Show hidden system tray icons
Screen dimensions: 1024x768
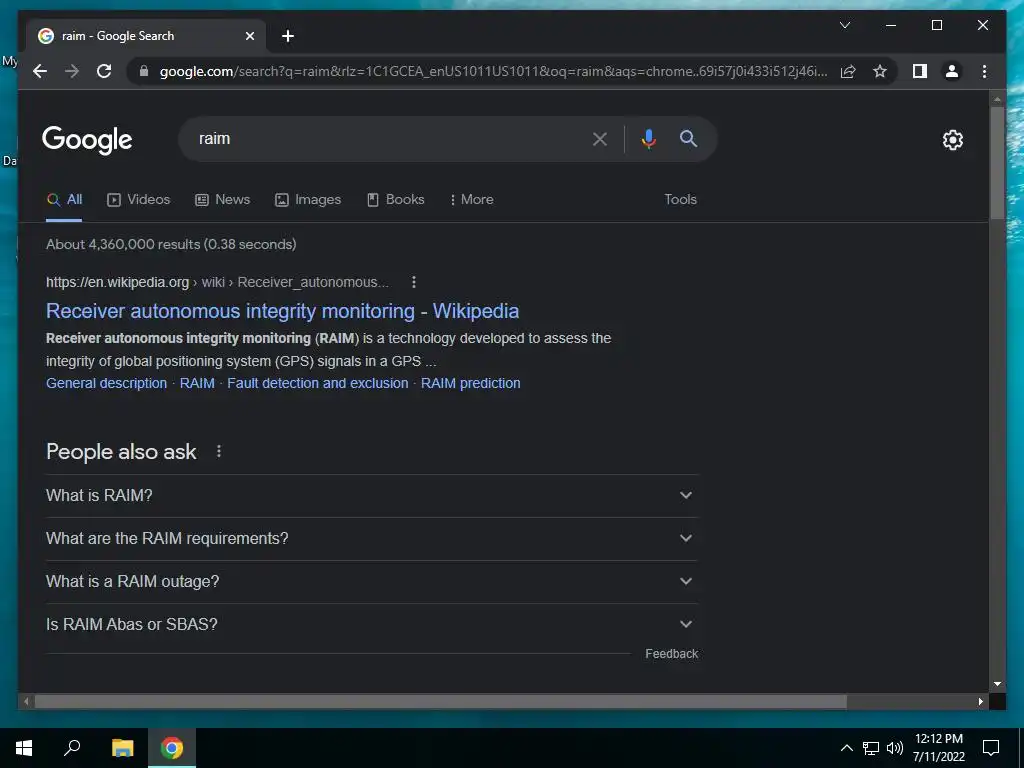[846, 748]
